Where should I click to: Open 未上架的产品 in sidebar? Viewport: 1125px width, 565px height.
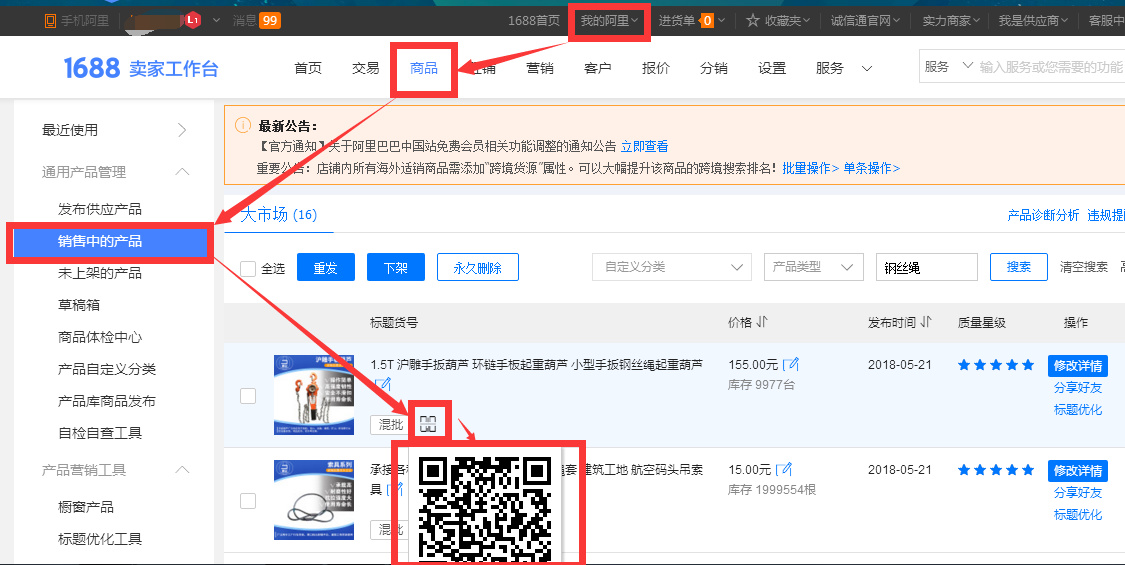pyautogui.click(x=100, y=273)
